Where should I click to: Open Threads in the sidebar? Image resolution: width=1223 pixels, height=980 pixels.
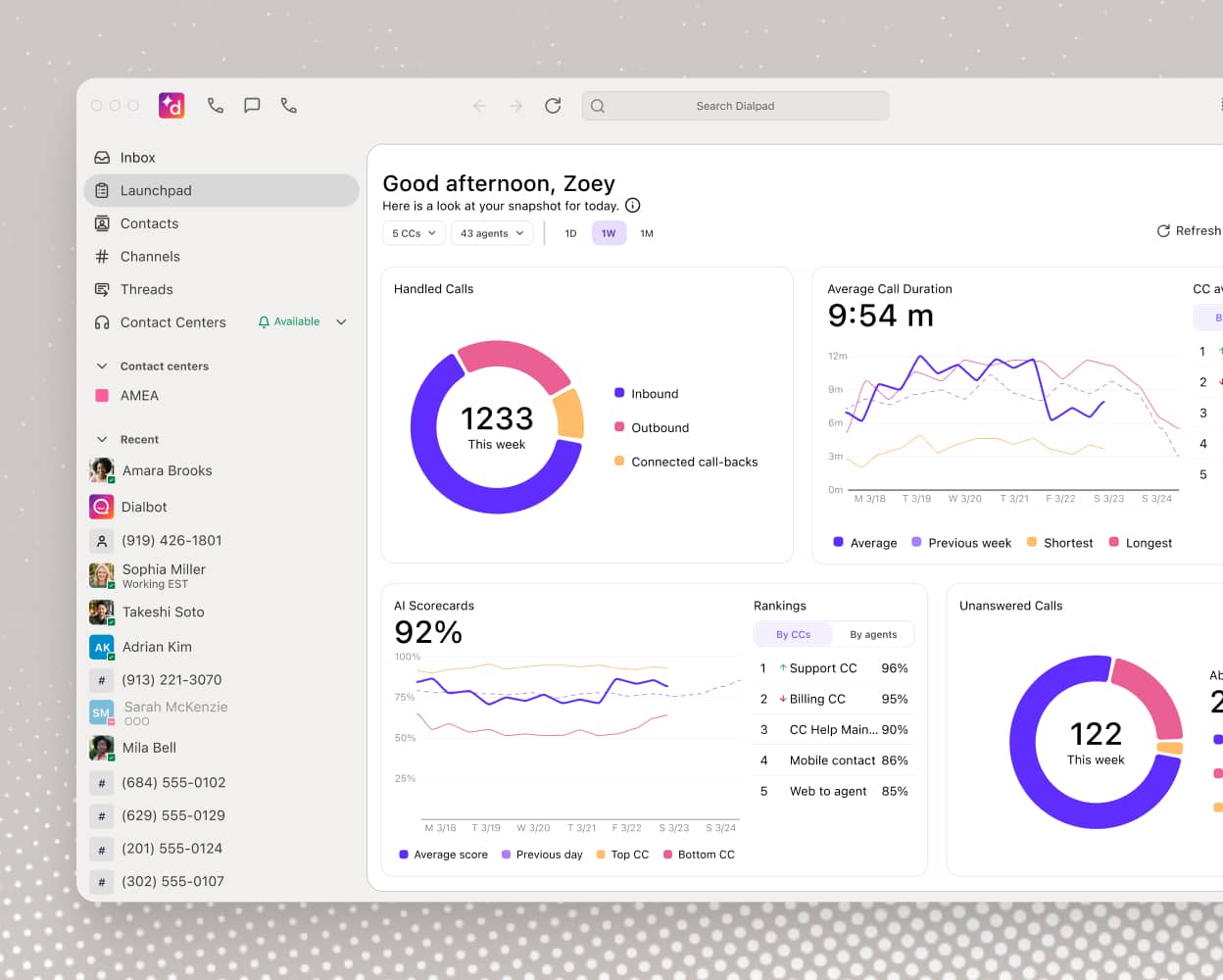pyautogui.click(x=221, y=289)
